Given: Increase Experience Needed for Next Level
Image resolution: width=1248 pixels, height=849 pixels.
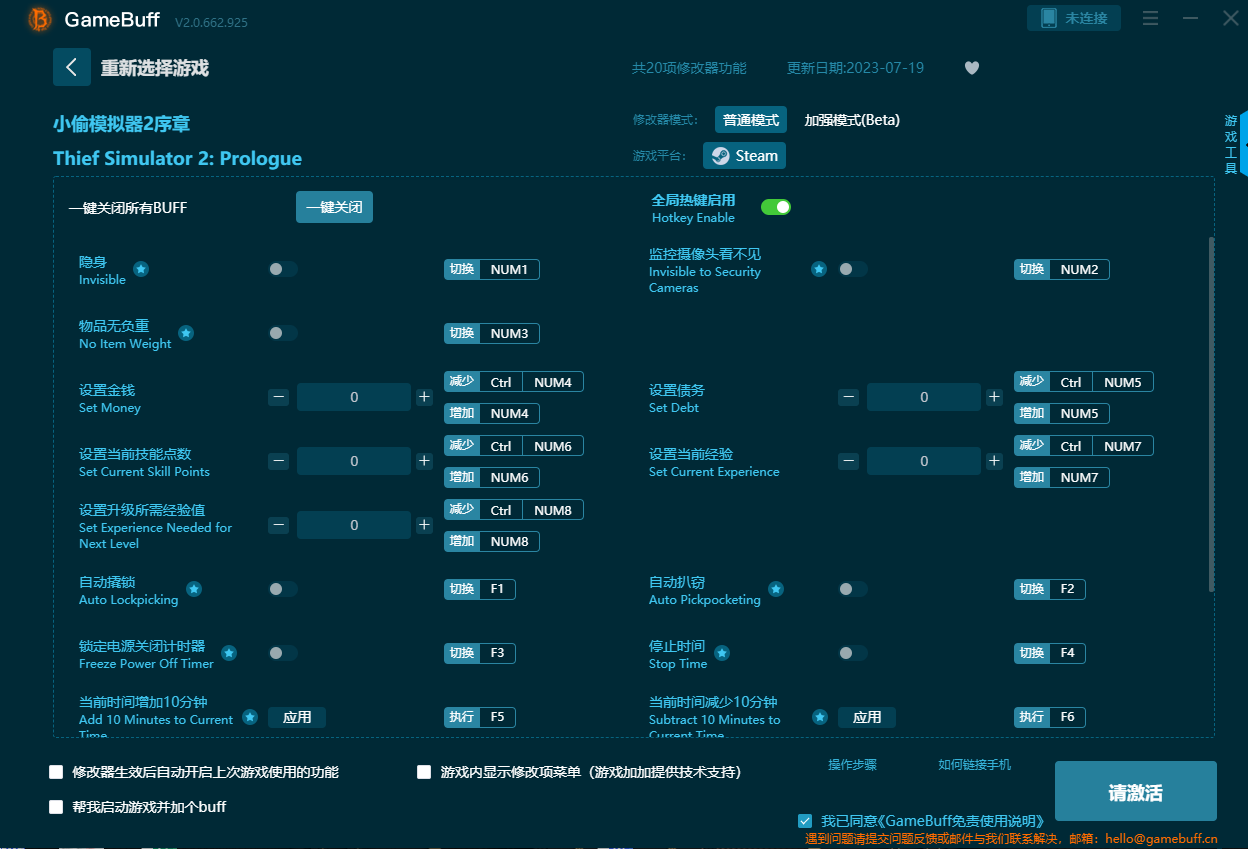Looking at the screenshot, I should 424,525.
